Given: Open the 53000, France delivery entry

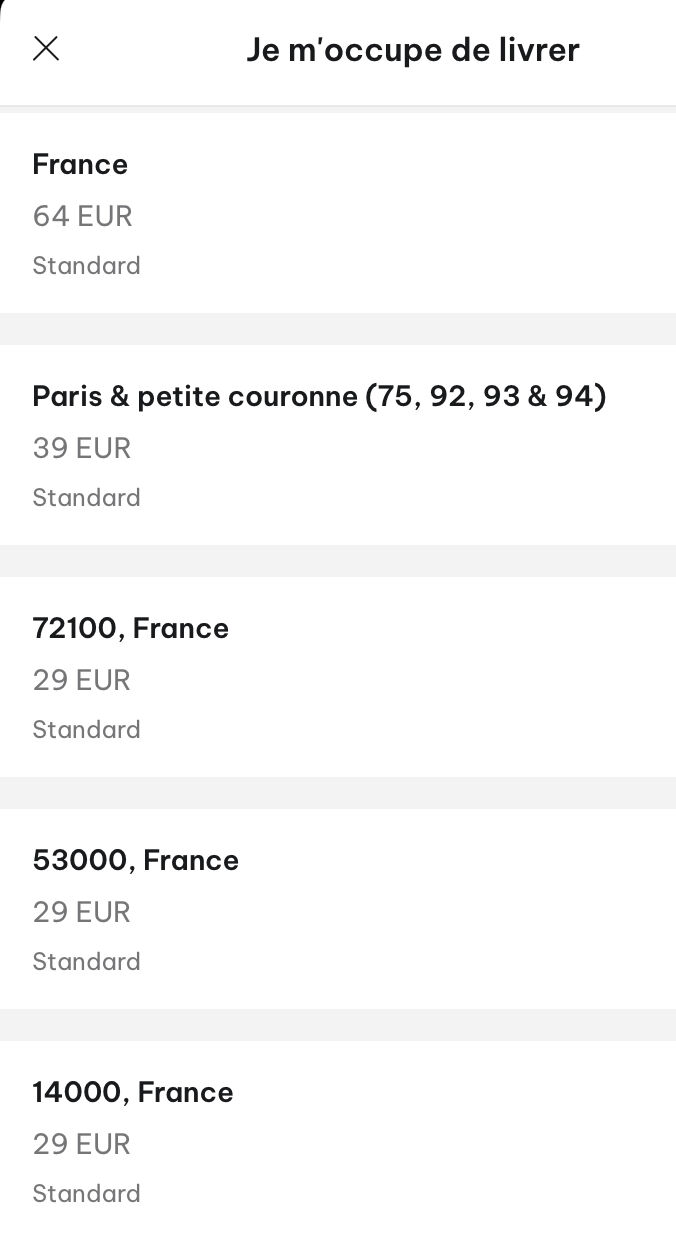Looking at the screenshot, I should pos(338,909).
